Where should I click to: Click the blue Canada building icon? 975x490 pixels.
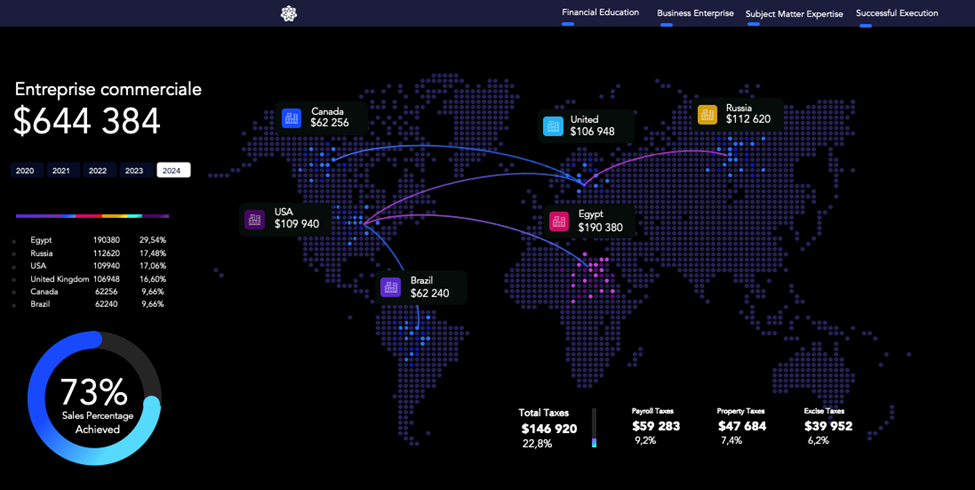pos(291,118)
